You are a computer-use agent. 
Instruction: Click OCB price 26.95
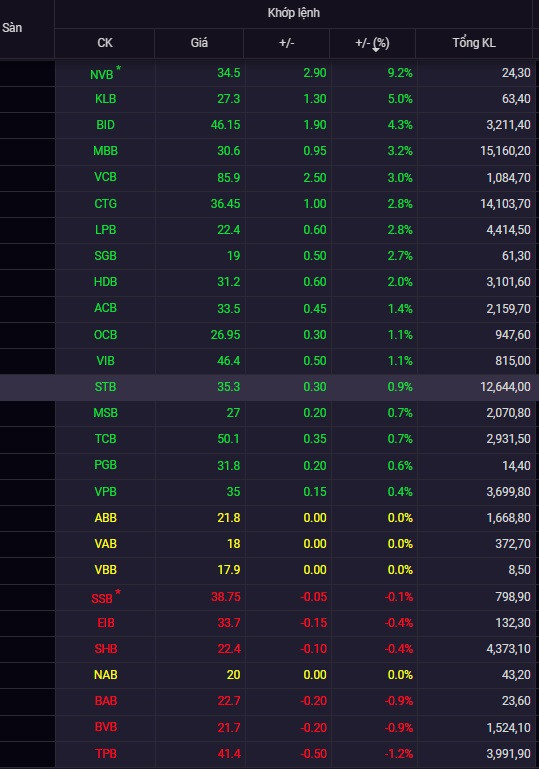point(226,334)
